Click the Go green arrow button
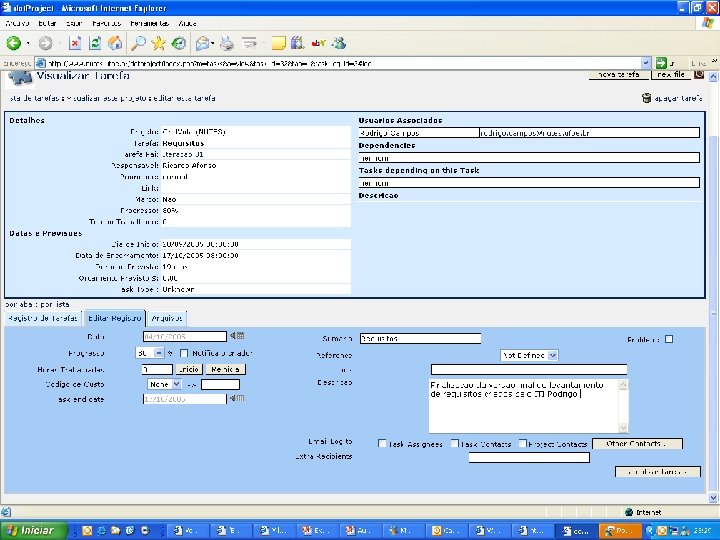 point(661,63)
